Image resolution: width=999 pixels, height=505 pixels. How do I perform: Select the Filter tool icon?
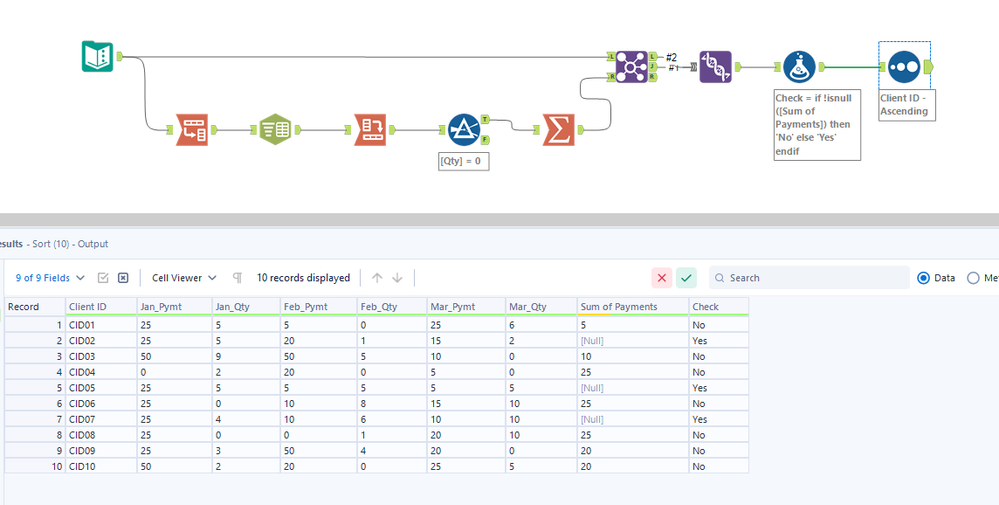[x=464, y=130]
